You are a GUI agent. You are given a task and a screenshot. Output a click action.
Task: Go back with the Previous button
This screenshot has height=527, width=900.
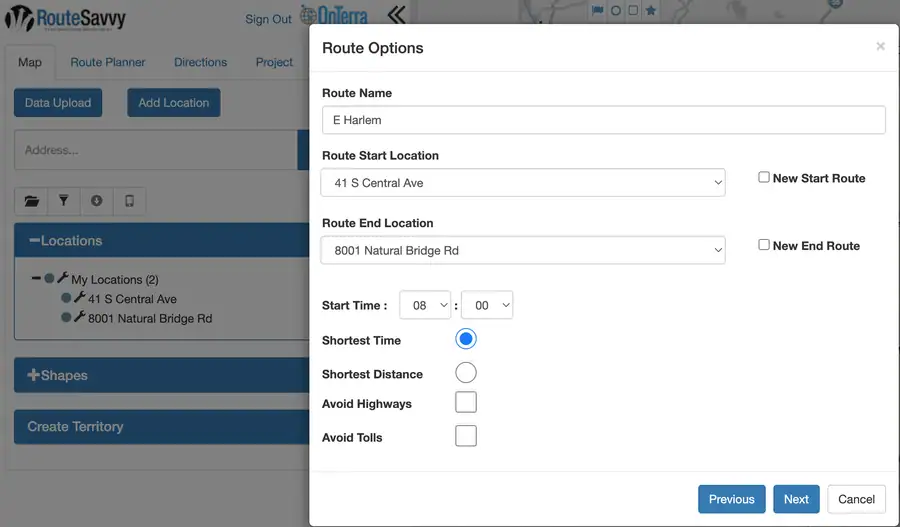[732, 499]
